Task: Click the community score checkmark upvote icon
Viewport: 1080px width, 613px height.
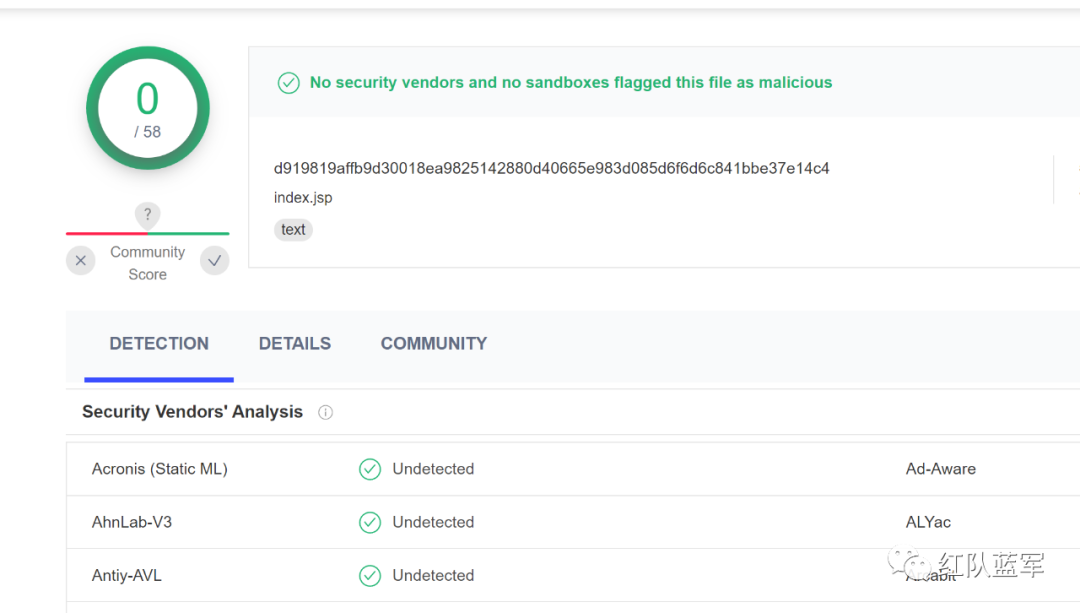Action: pyautogui.click(x=214, y=261)
